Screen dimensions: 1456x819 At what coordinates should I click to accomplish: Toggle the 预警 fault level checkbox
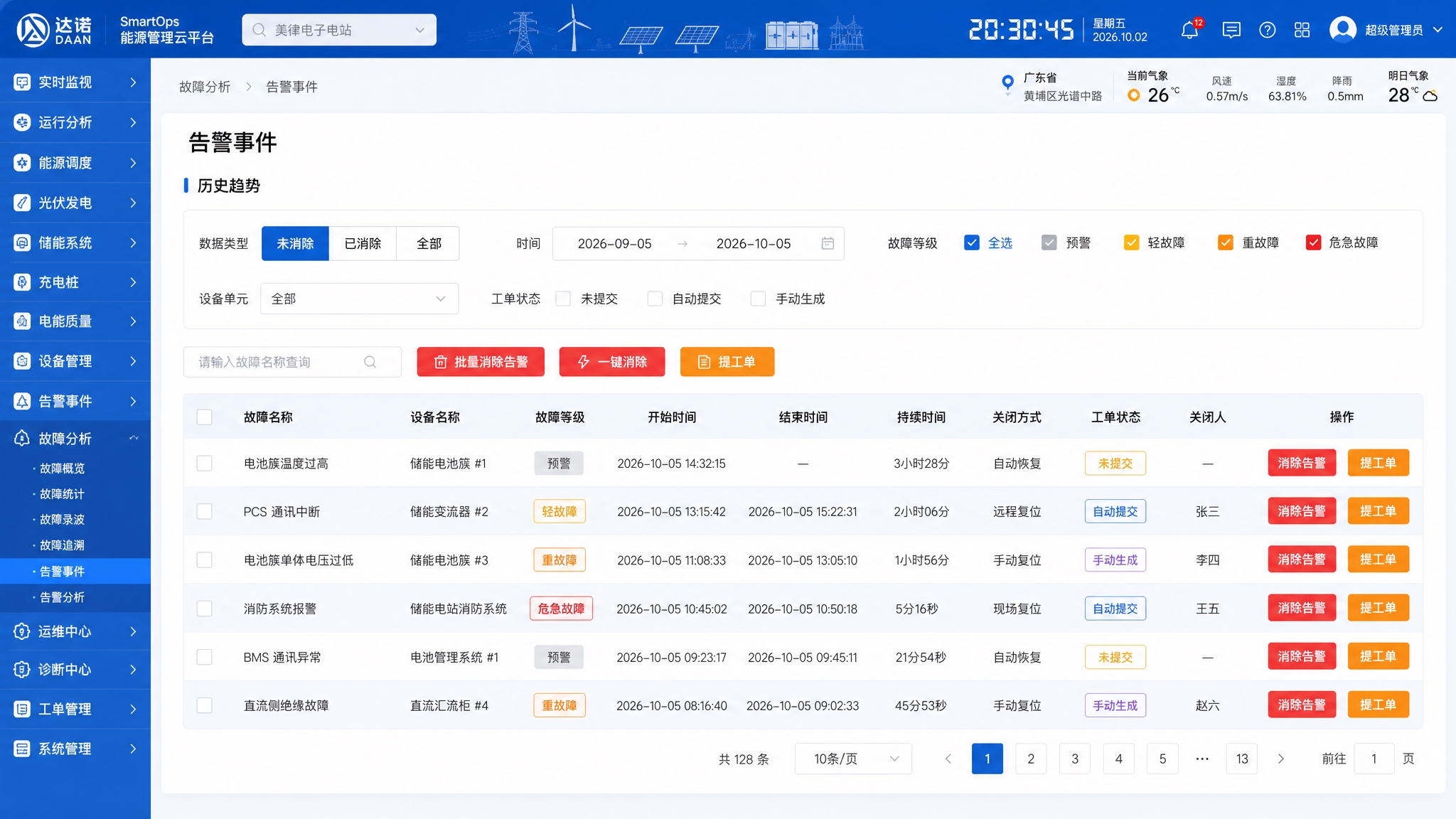pos(1049,243)
